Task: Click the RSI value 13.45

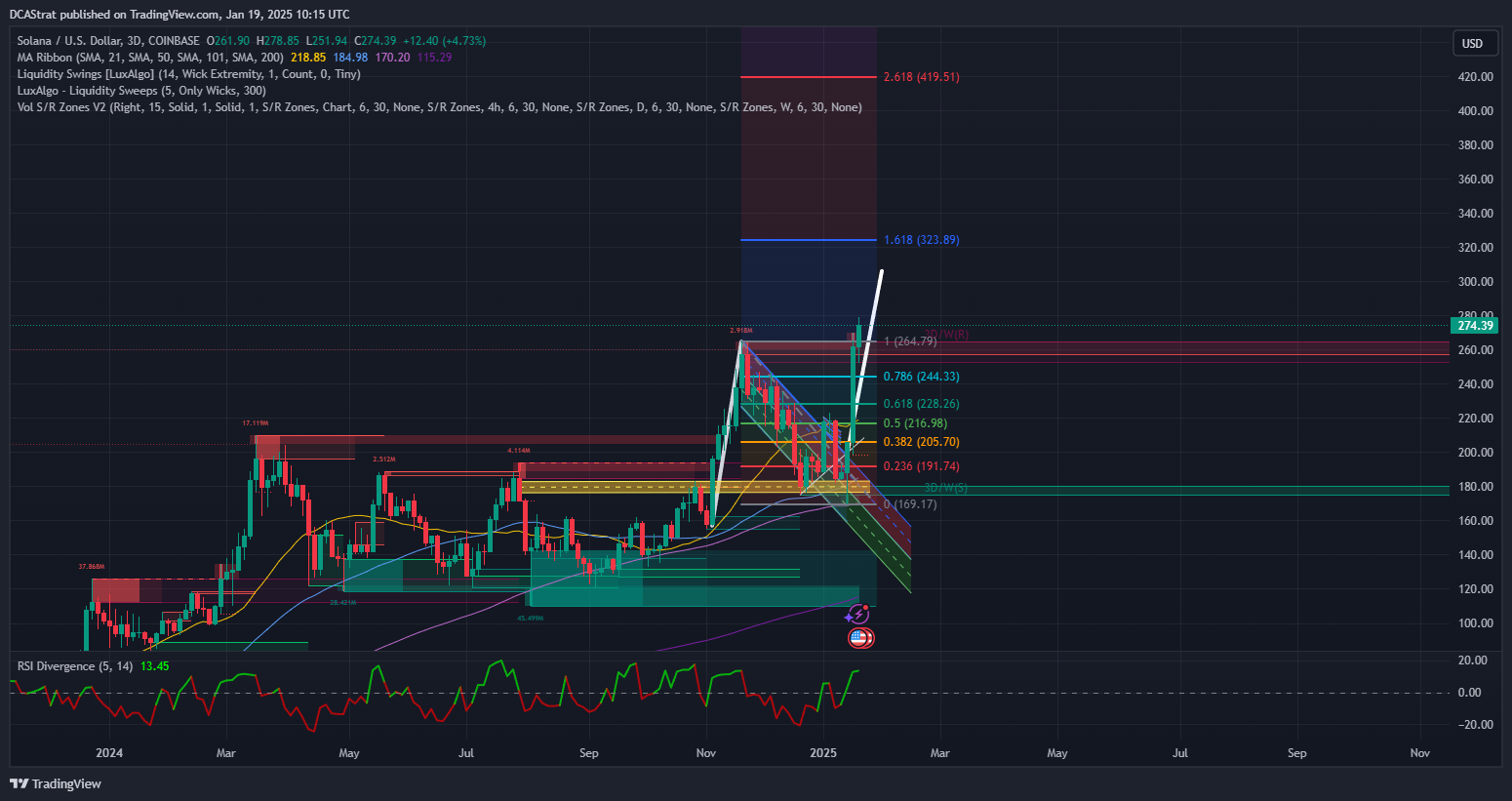Action: click(x=154, y=666)
